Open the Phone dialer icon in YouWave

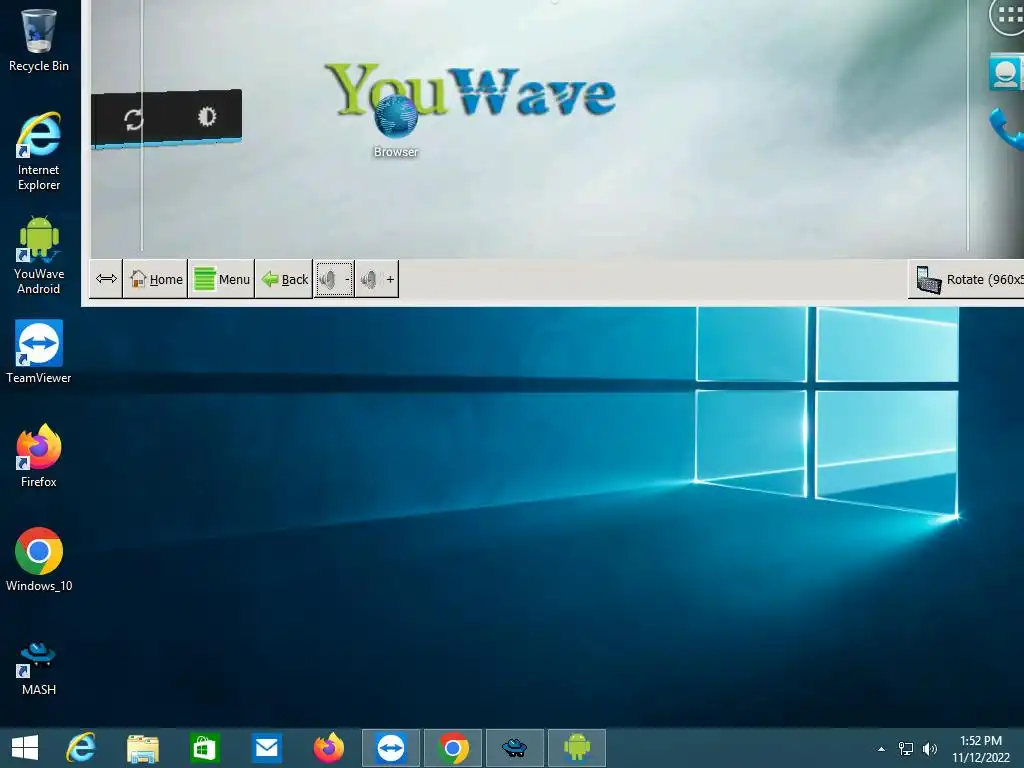pos(1006,129)
